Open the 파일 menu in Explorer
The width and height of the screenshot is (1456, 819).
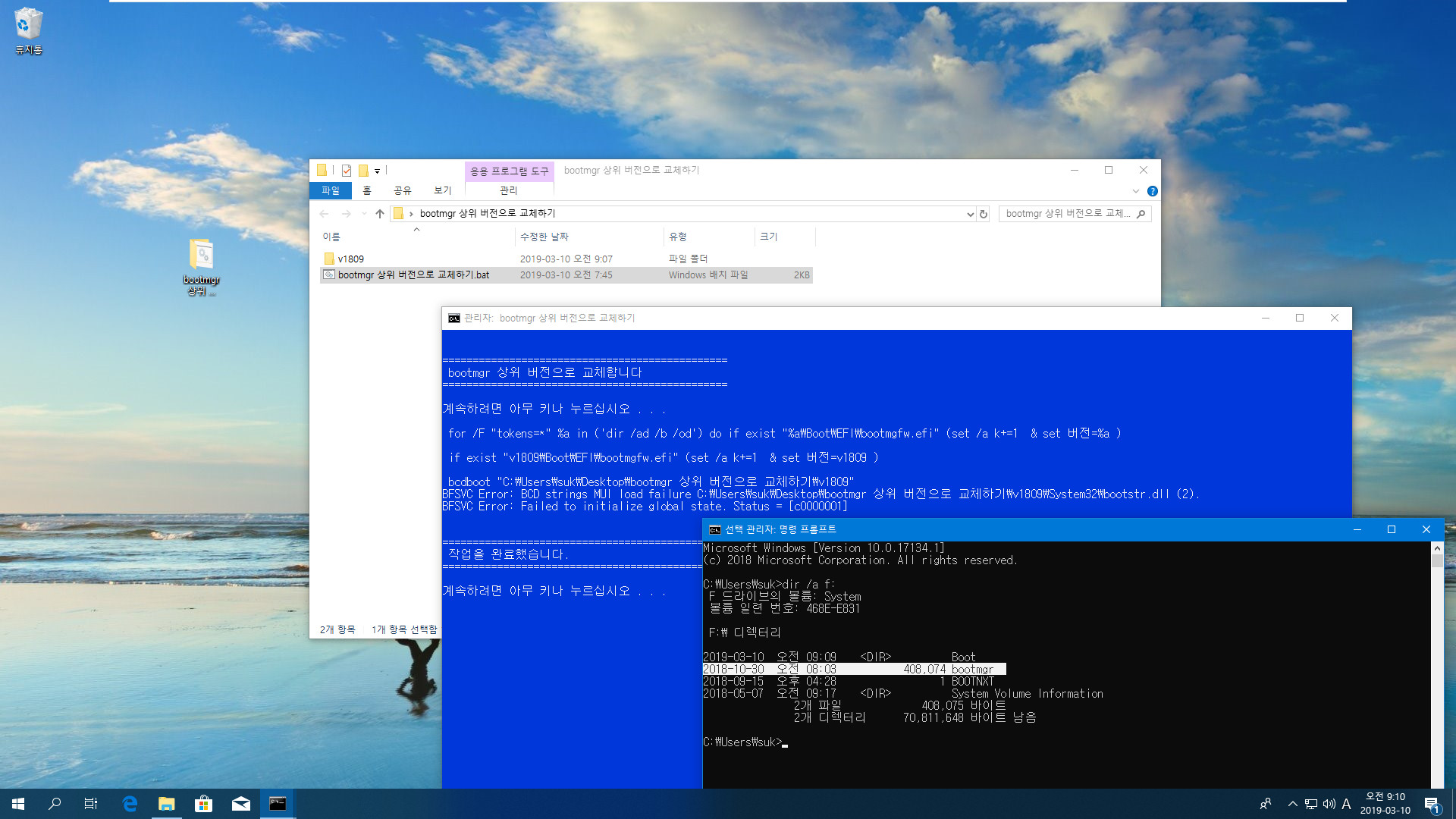331,190
